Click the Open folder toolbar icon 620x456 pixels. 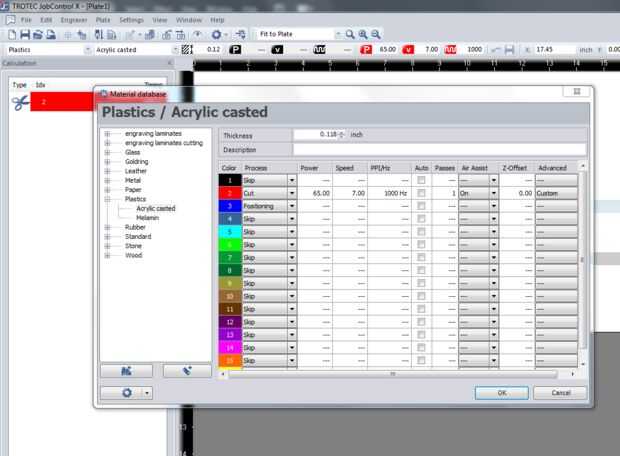point(38,35)
